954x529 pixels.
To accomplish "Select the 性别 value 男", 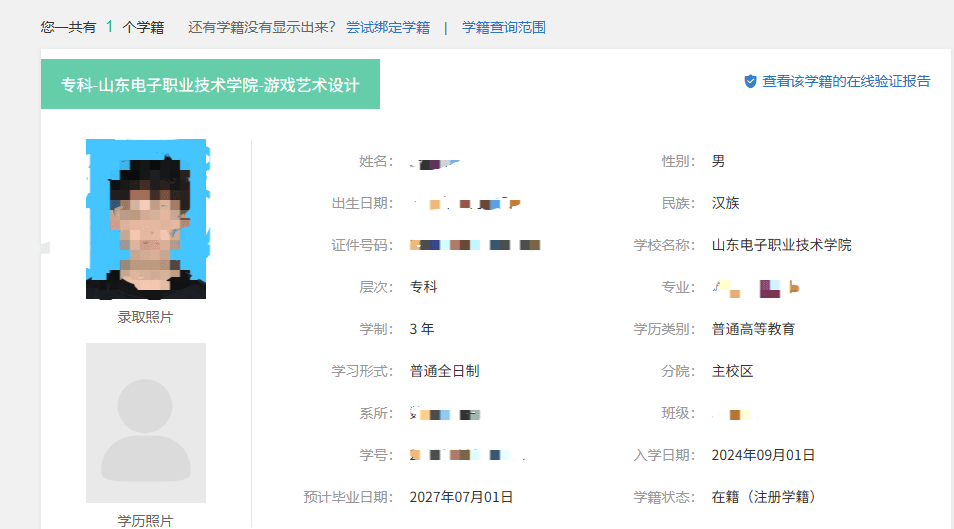I will coord(719,161).
